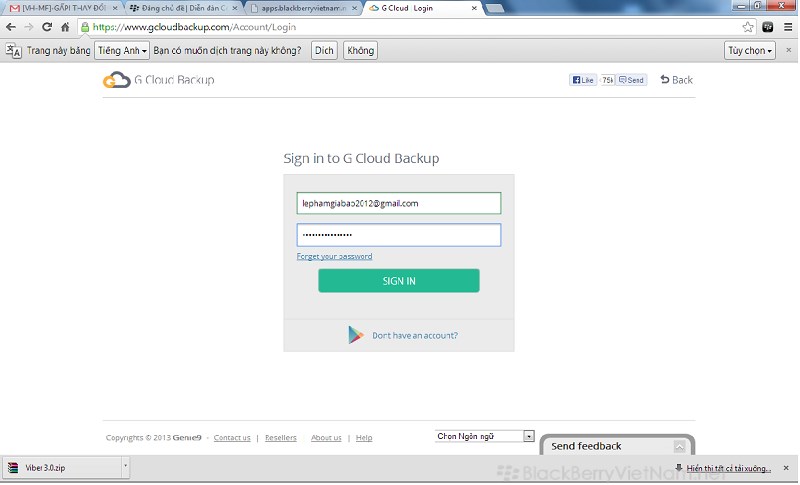The height and width of the screenshot is (485, 800).
Task: Close the G Cloud Login tab
Action: tap(474, 8)
